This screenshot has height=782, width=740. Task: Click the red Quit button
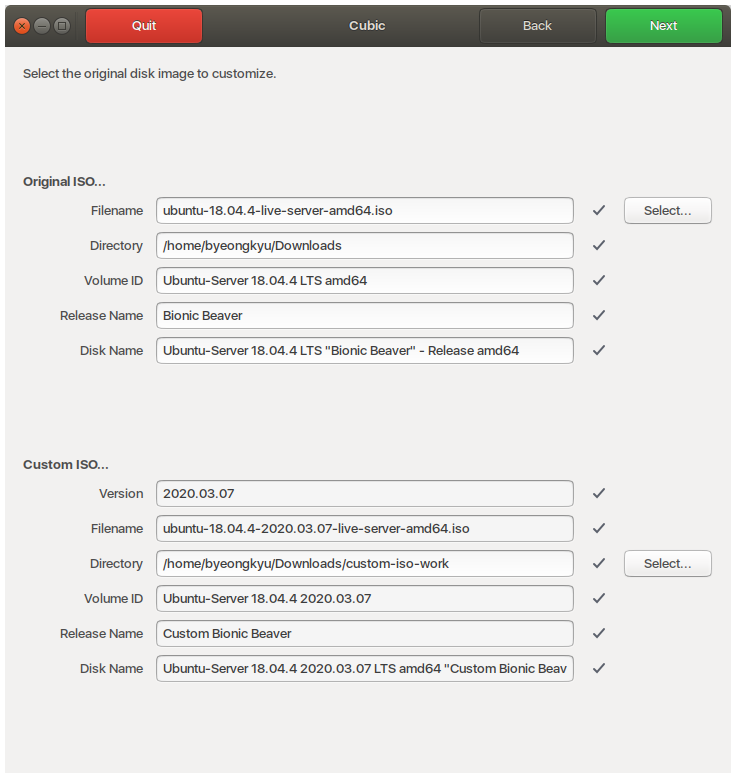[144, 26]
